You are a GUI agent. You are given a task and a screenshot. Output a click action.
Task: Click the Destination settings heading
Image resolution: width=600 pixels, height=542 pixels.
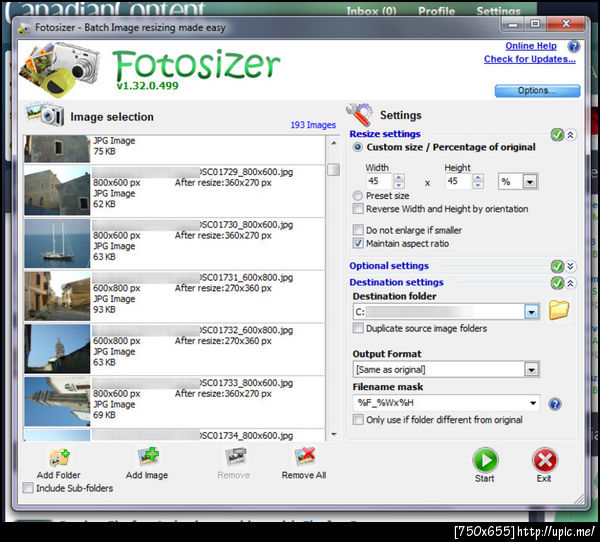396,282
